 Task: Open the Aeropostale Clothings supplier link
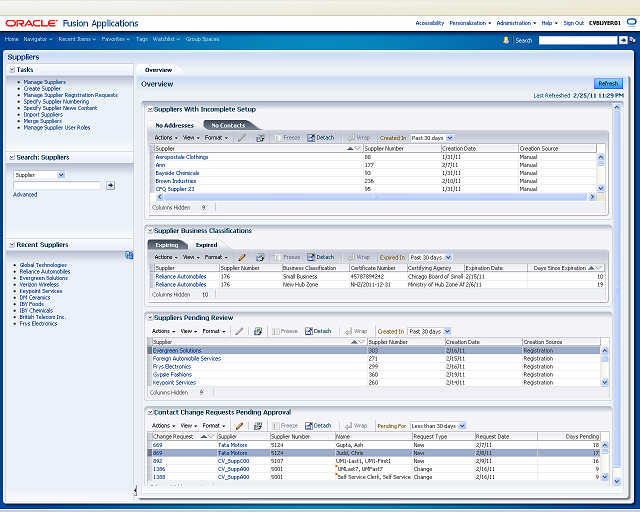coord(182,157)
